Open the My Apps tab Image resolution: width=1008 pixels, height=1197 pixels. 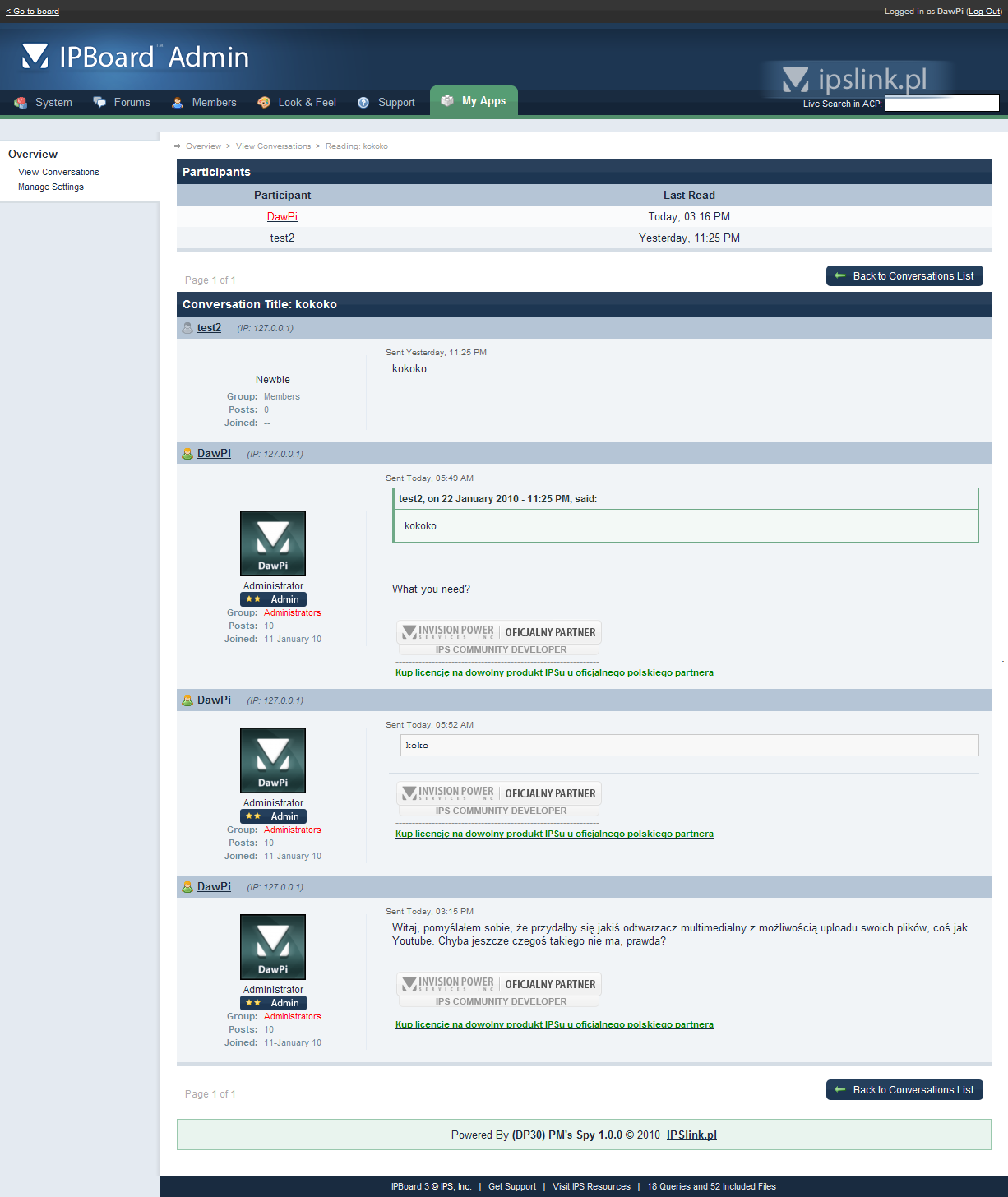(474, 101)
